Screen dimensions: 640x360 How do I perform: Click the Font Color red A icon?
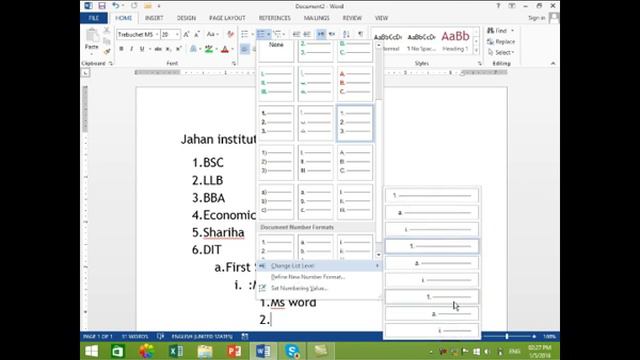point(224,49)
